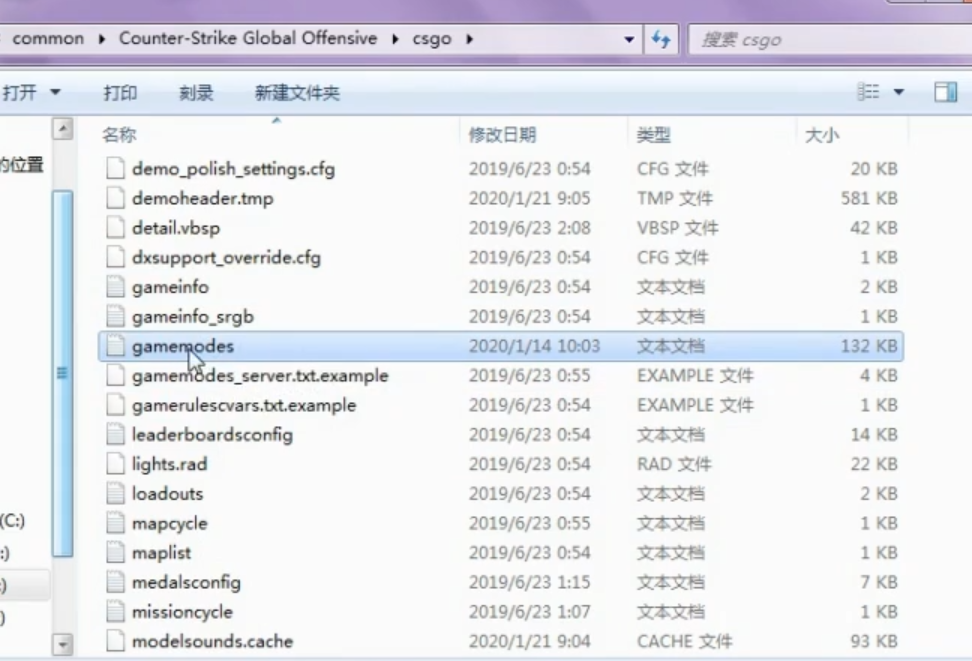This screenshot has width=972, height=661.
Task: Click the refresh icon beside address bar
Action: (x=661, y=40)
